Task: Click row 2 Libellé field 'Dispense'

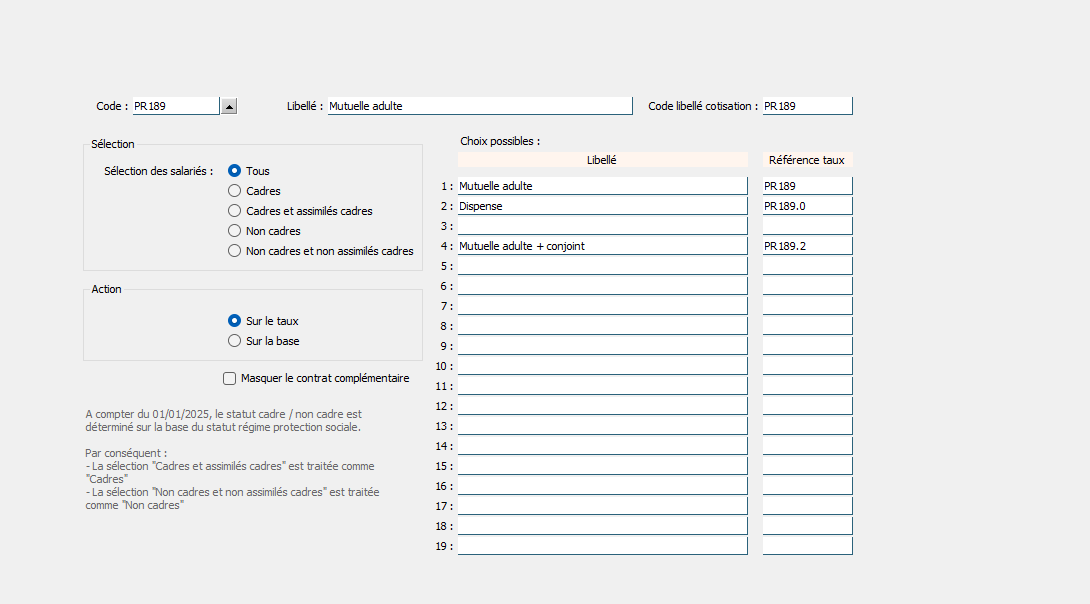Action: (x=602, y=206)
